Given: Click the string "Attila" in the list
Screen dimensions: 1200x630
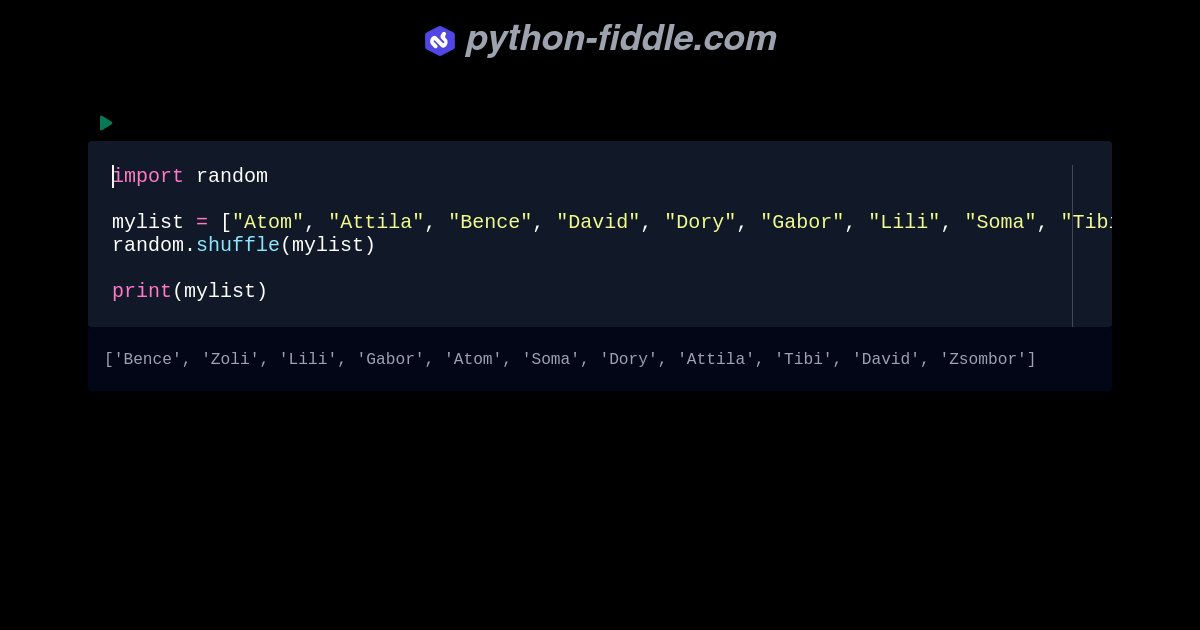Looking at the screenshot, I should pyautogui.click(x=375, y=221).
